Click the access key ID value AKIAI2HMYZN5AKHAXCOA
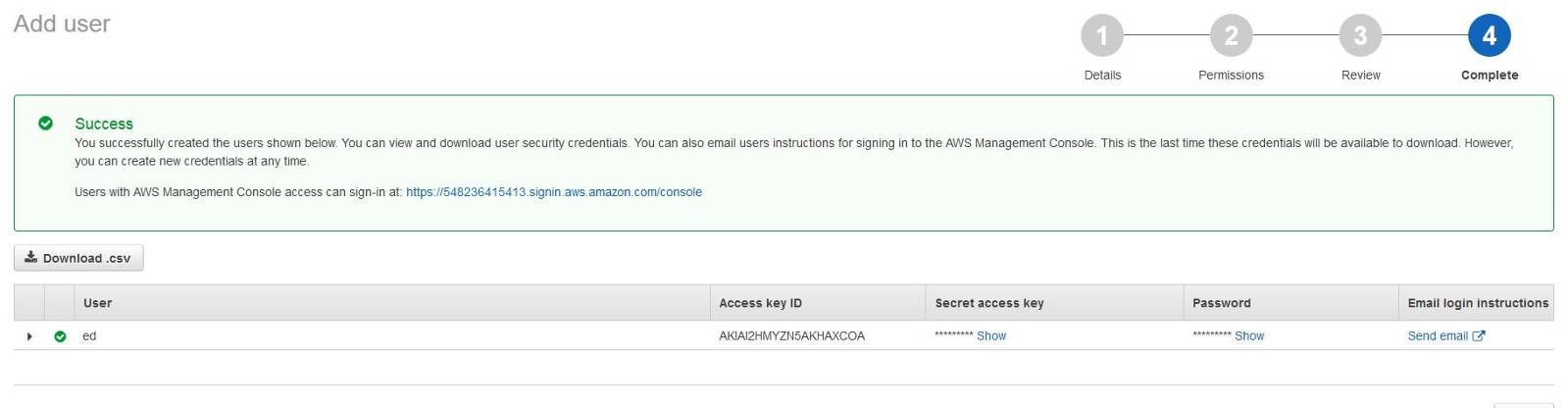The width and height of the screenshot is (1568, 408). click(791, 335)
